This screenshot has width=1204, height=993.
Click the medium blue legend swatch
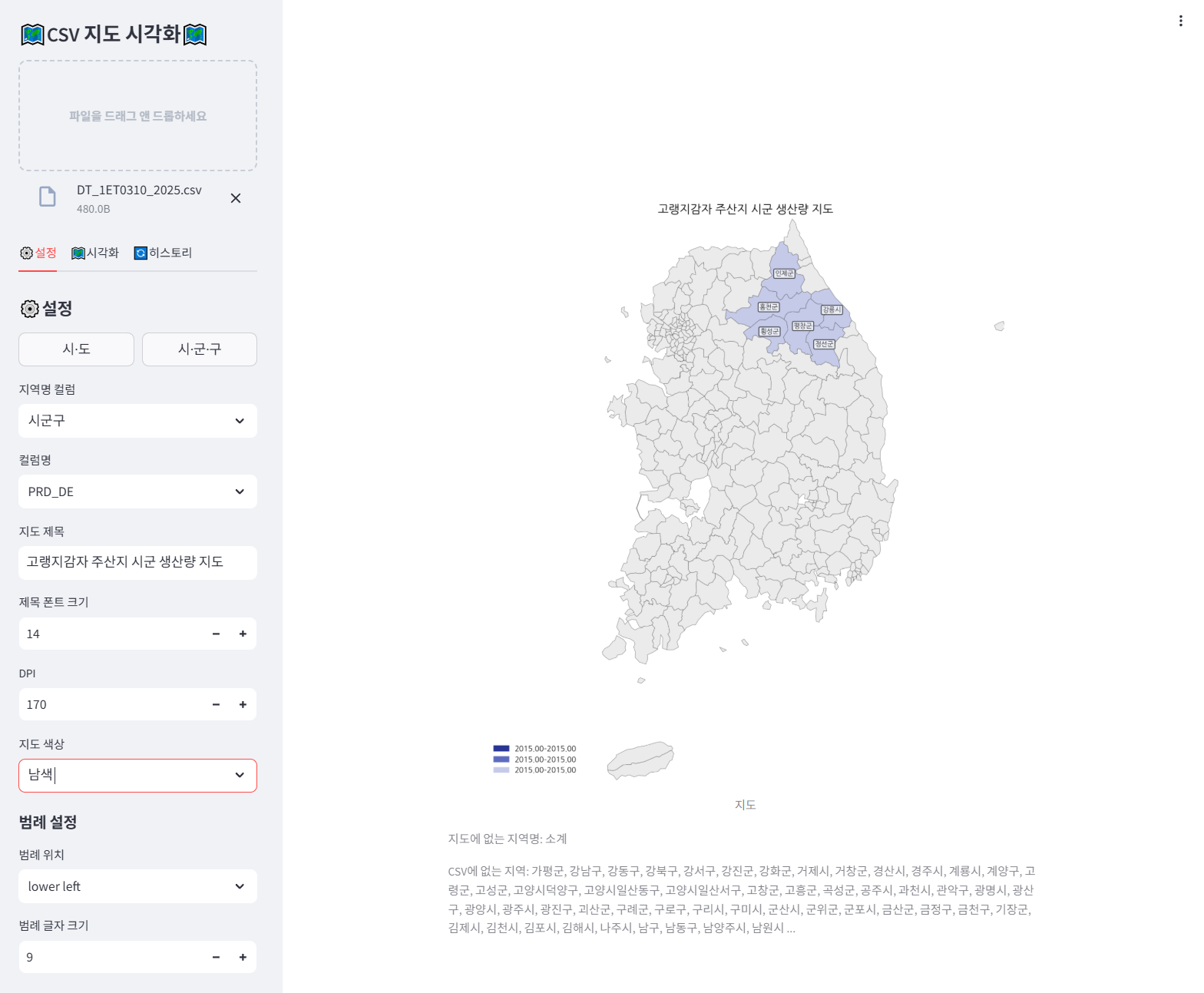(x=501, y=759)
